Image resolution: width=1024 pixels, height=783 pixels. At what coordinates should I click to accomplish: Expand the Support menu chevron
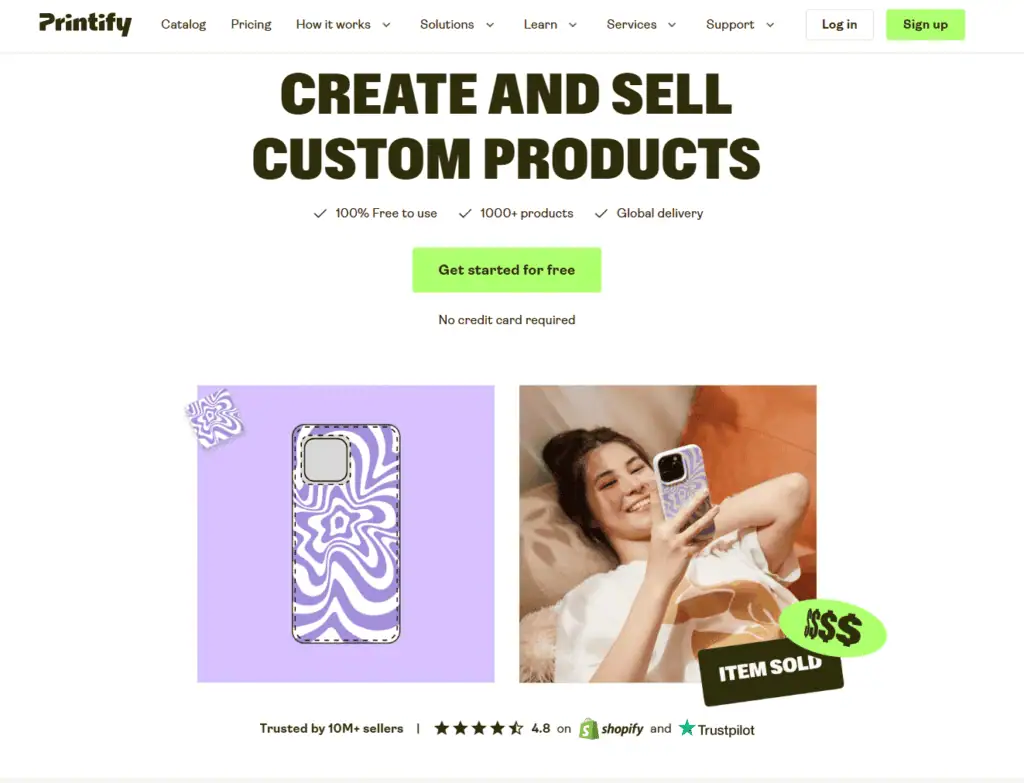[x=770, y=25]
